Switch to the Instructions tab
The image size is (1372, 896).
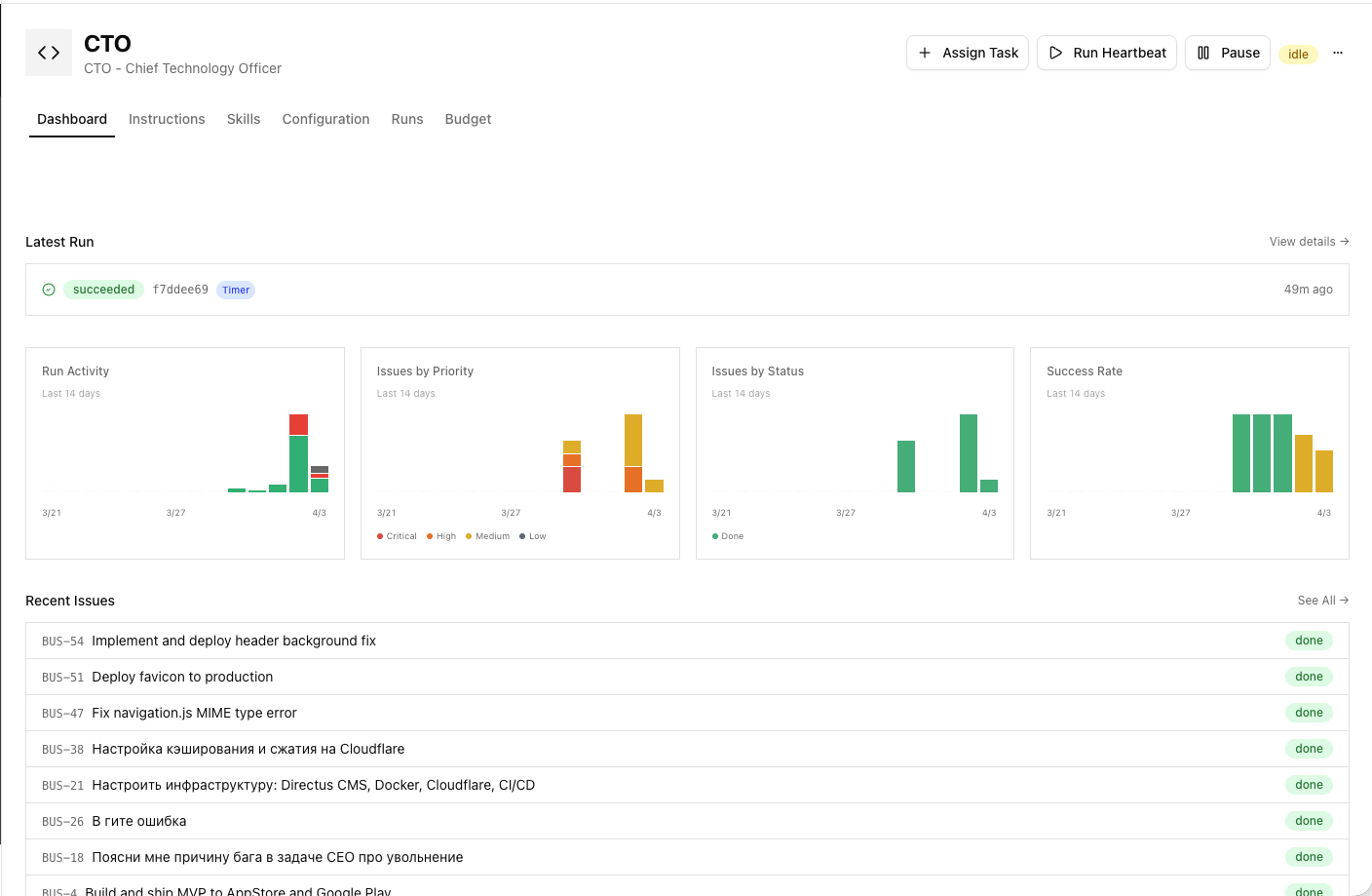[x=167, y=119]
